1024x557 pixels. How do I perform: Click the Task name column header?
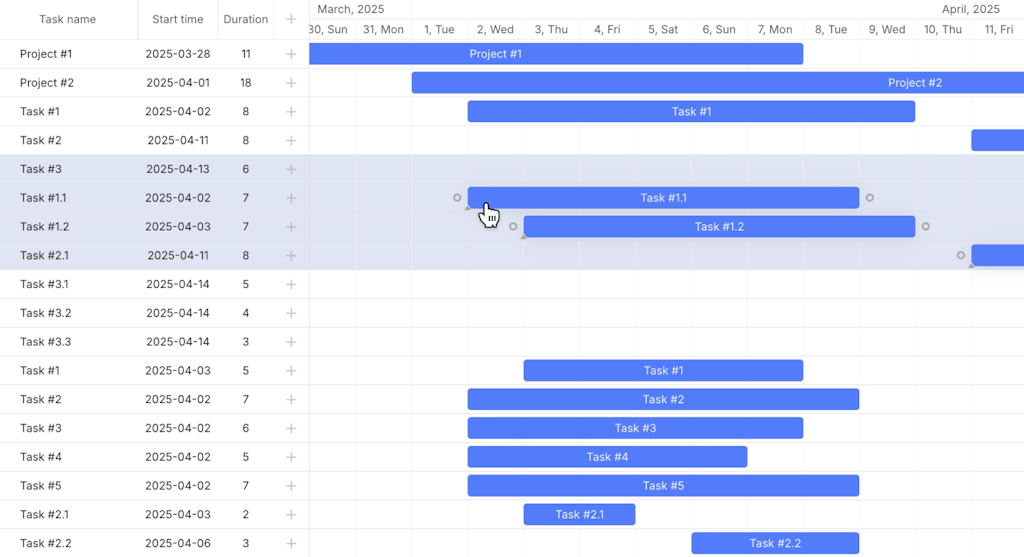67,20
